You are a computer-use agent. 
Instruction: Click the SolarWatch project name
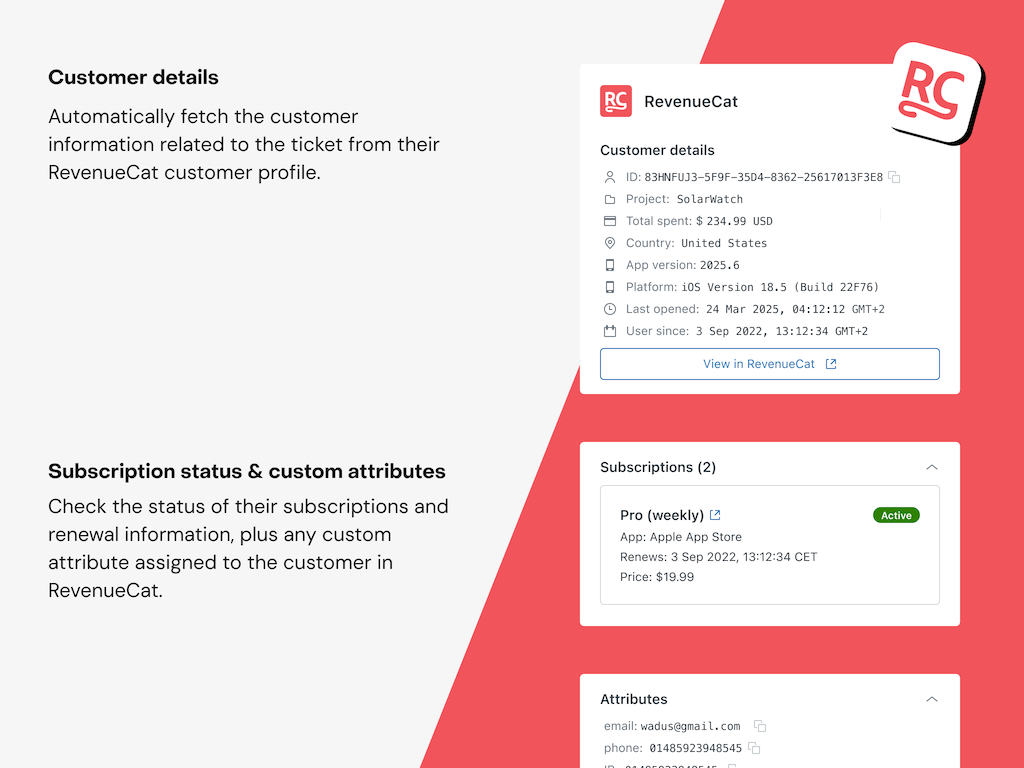pyautogui.click(x=710, y=199)
